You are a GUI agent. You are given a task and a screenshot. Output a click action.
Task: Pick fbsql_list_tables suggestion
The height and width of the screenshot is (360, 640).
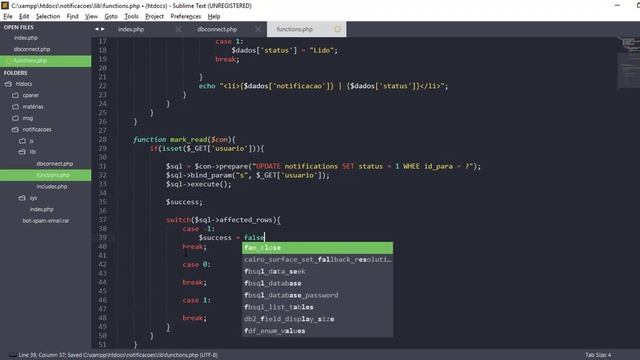[318, 307]
